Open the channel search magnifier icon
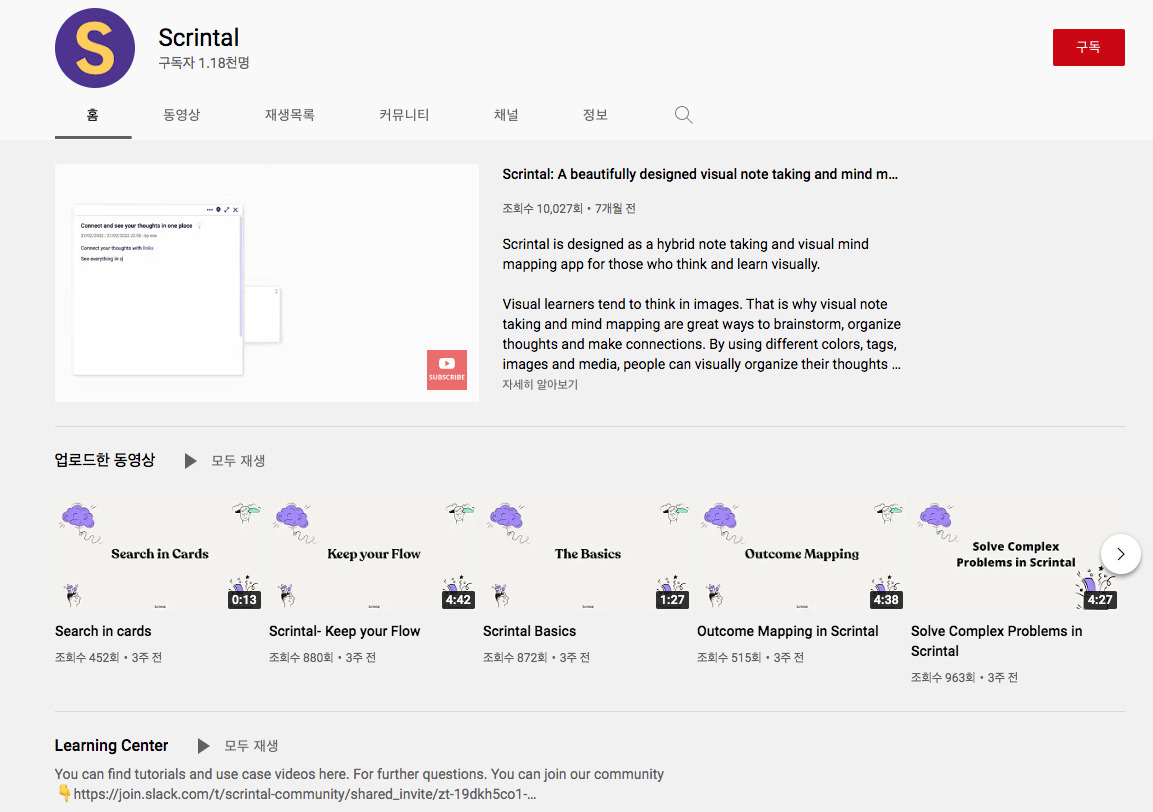1153x812 pixels. click(683, 115)
